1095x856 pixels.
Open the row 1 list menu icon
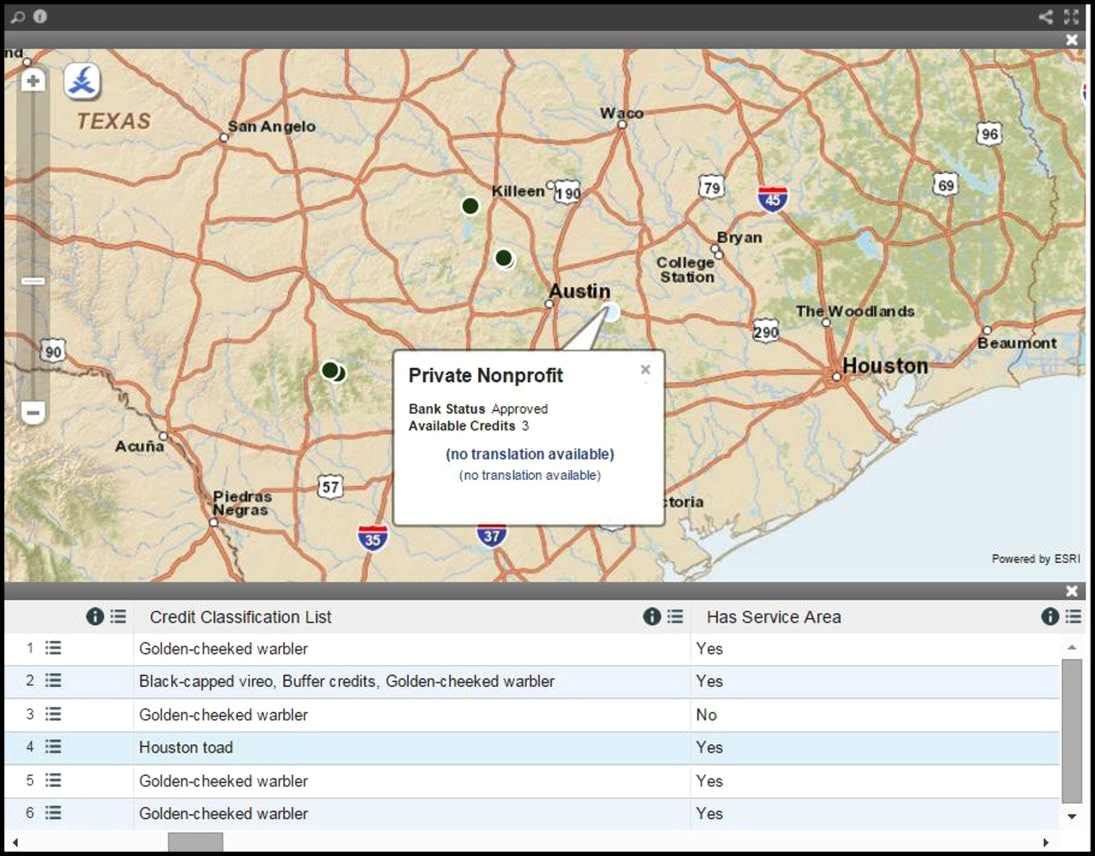[x=53, y=648]
